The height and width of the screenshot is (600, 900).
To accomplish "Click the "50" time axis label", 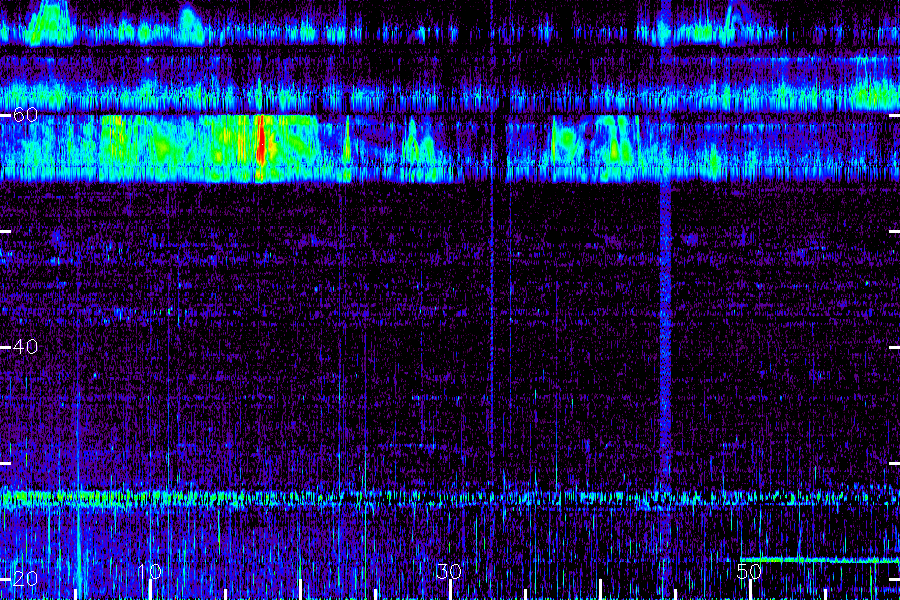I will click(749, 571).
